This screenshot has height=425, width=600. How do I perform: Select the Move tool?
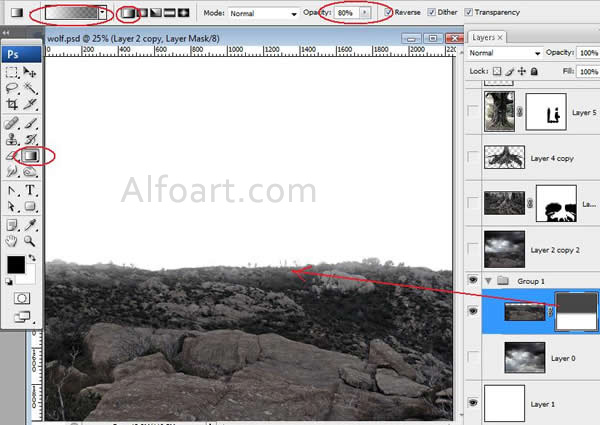[x=30, y=72]
